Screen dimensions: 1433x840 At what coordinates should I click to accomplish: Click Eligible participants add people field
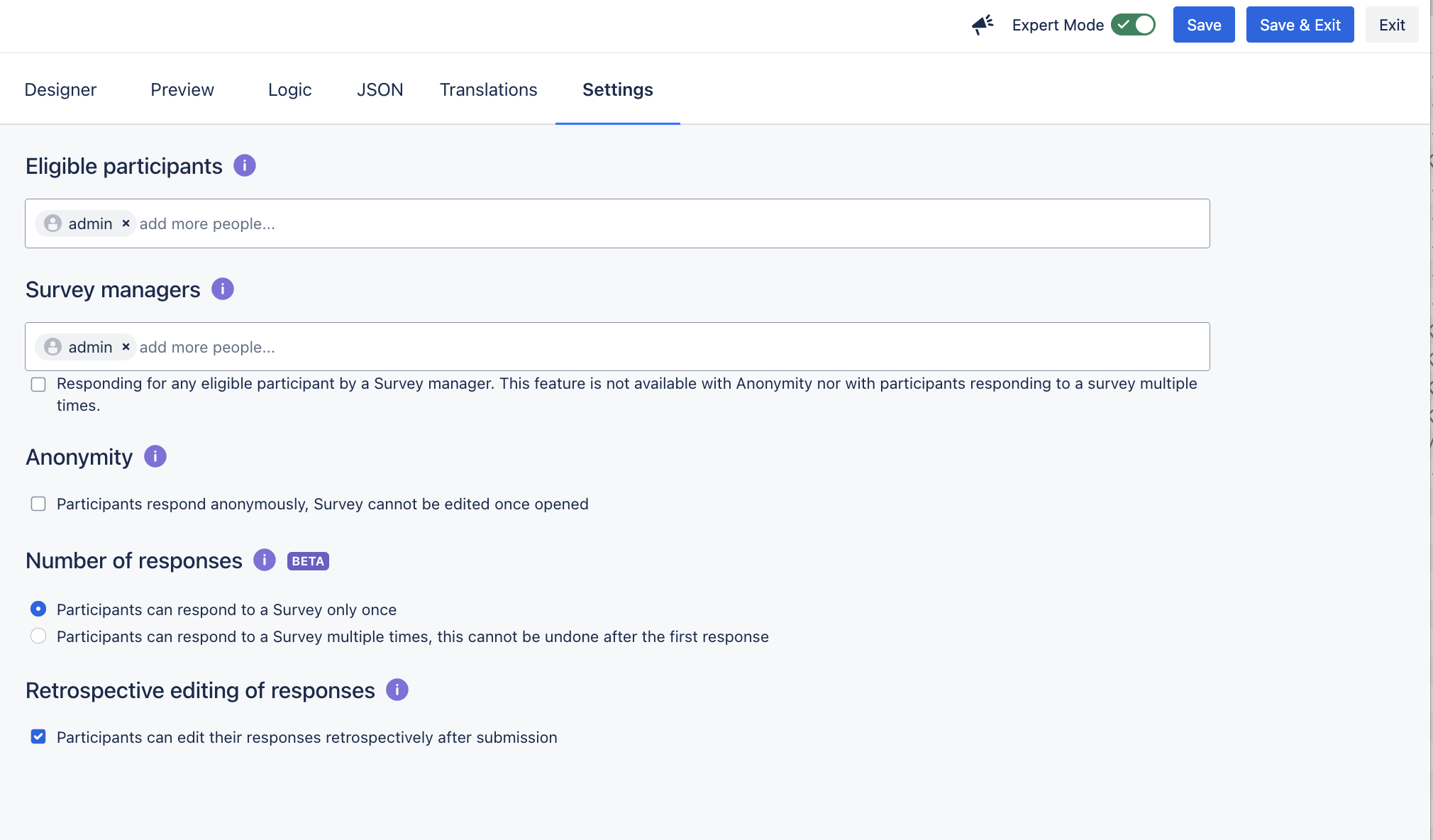click(638, 223)
